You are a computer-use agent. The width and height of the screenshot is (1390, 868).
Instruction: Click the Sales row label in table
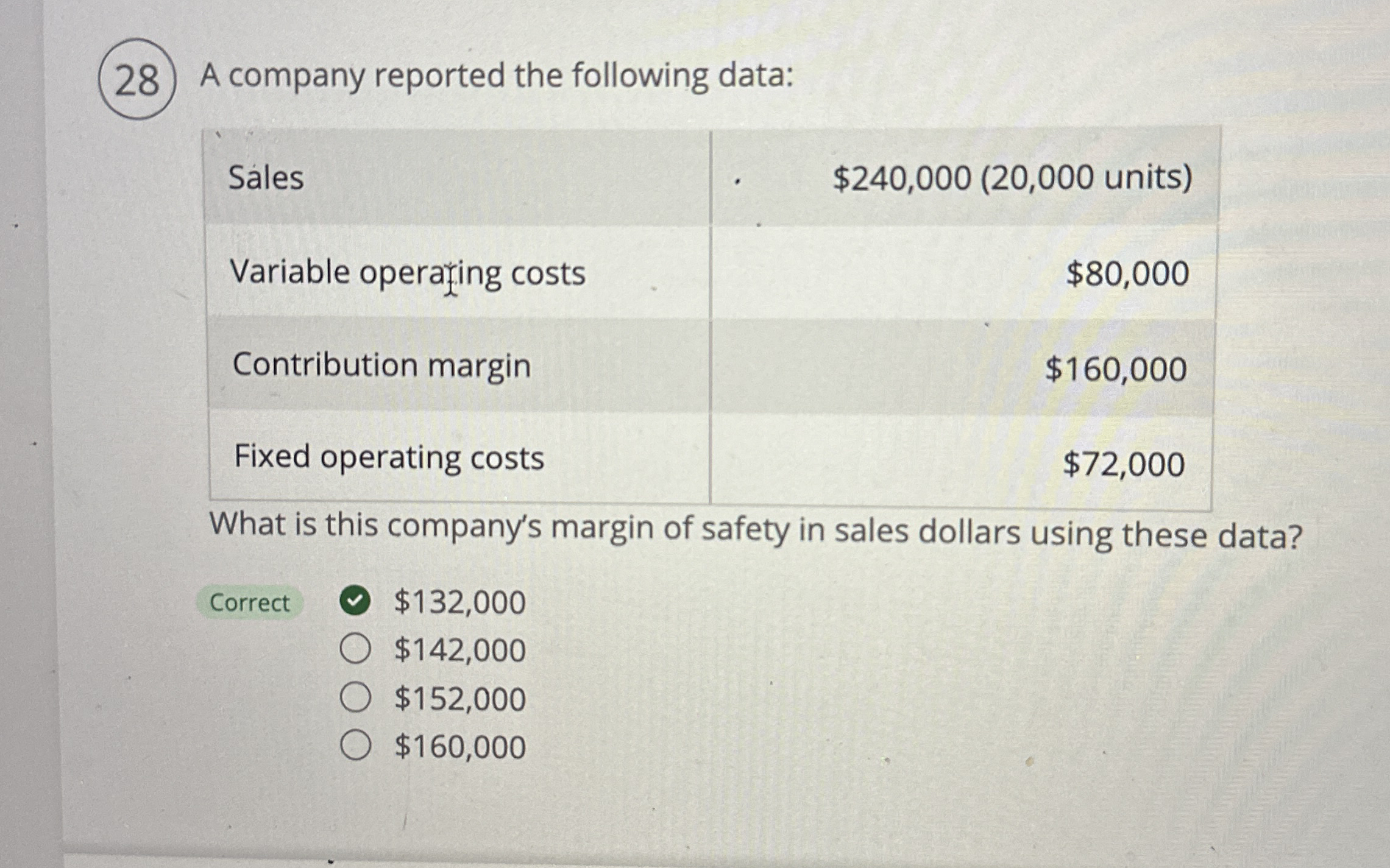(266, 178)
